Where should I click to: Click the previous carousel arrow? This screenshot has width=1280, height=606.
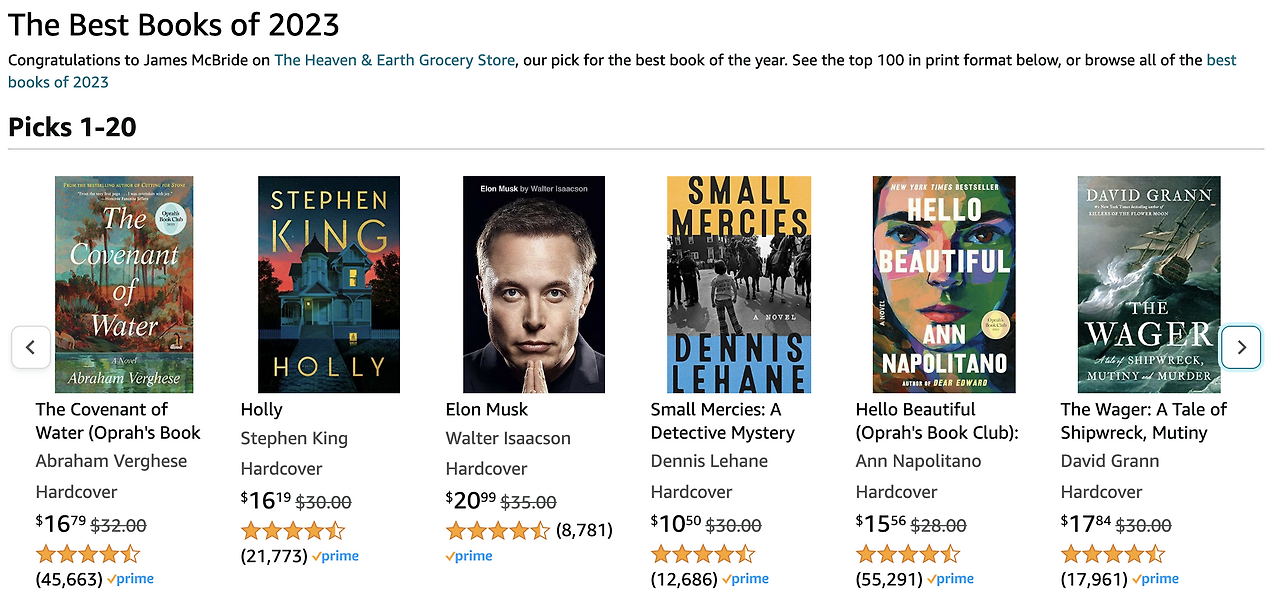pos(31,347)
